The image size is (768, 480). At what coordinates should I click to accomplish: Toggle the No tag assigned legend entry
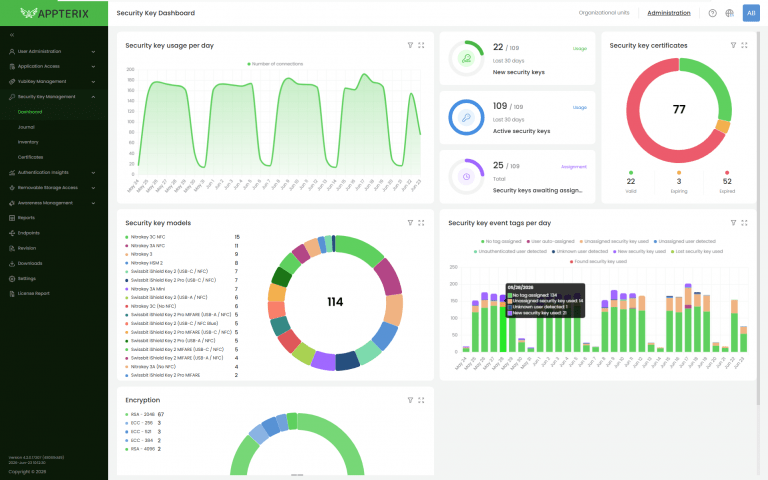[501, 241]
